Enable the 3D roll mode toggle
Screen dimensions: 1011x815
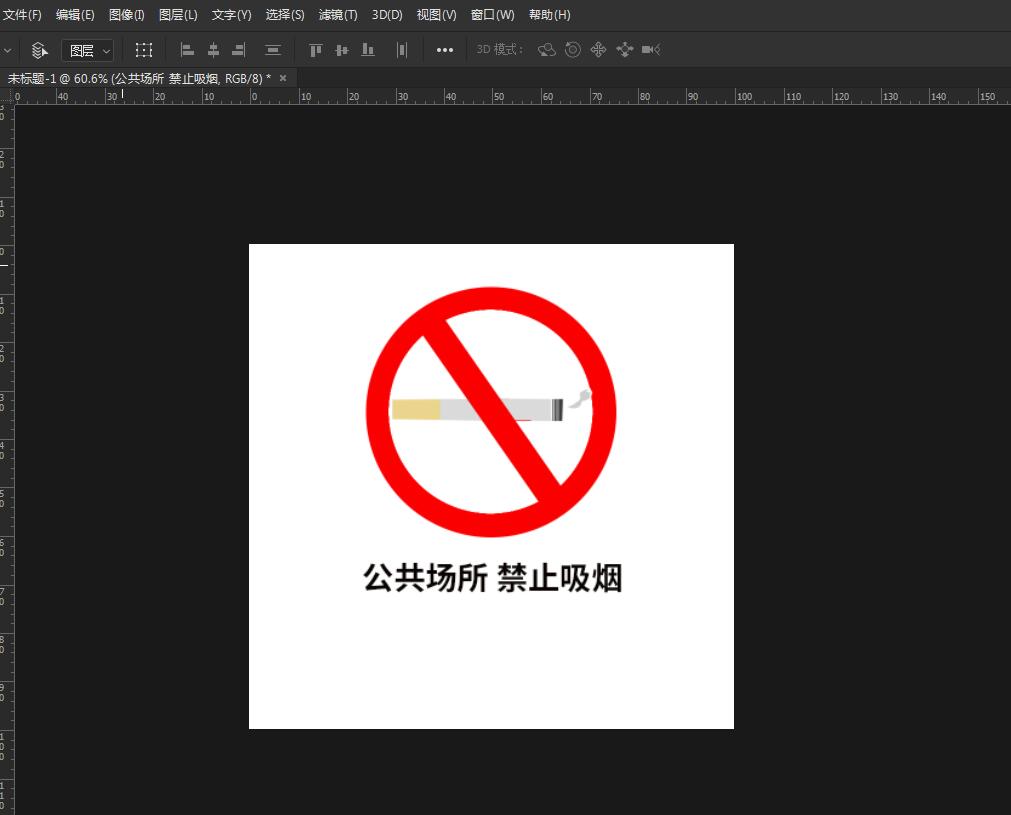(x=572, y=50)
